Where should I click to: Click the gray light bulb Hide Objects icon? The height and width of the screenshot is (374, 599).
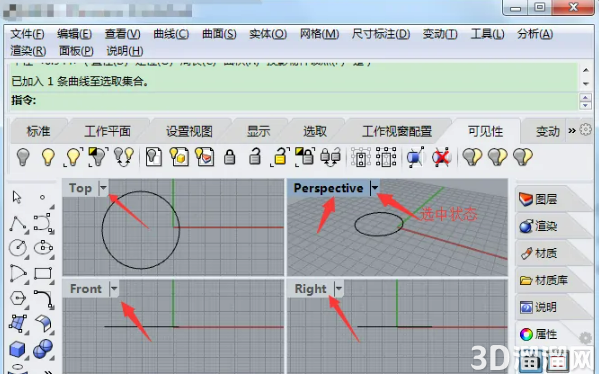[23, 157]
